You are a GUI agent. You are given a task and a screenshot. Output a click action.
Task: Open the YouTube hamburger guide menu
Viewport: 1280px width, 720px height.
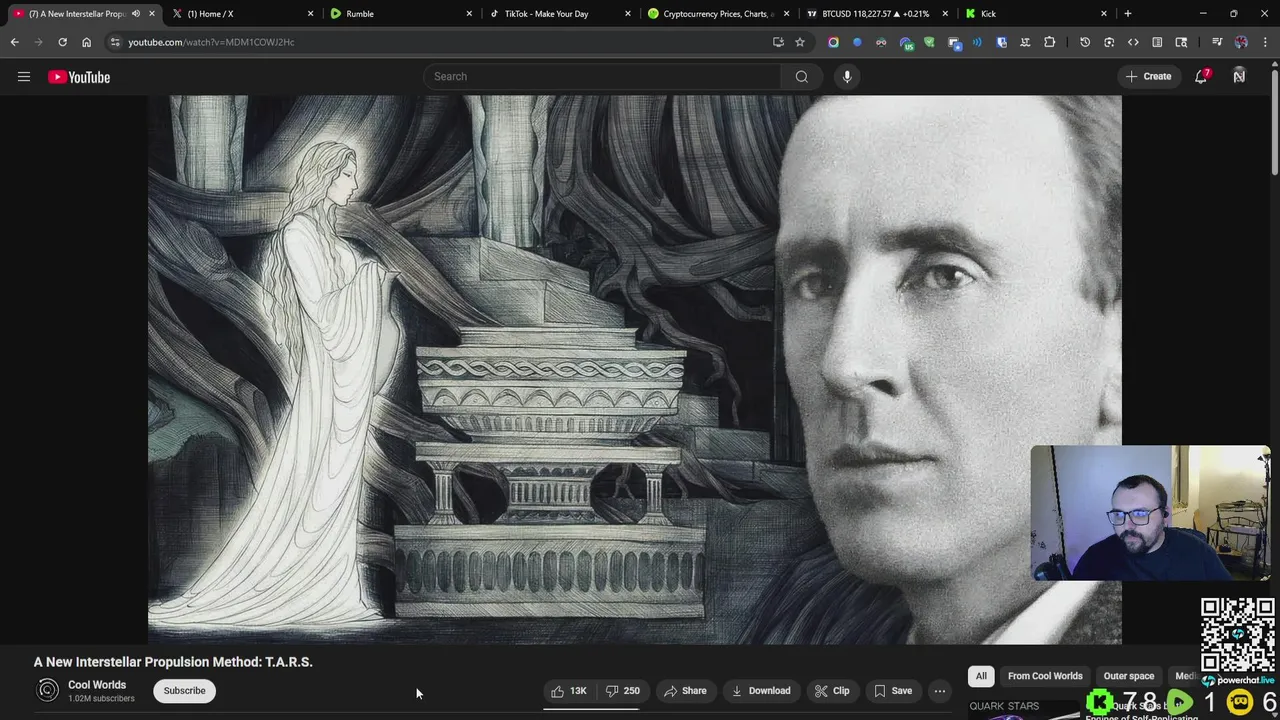[24, 77]
